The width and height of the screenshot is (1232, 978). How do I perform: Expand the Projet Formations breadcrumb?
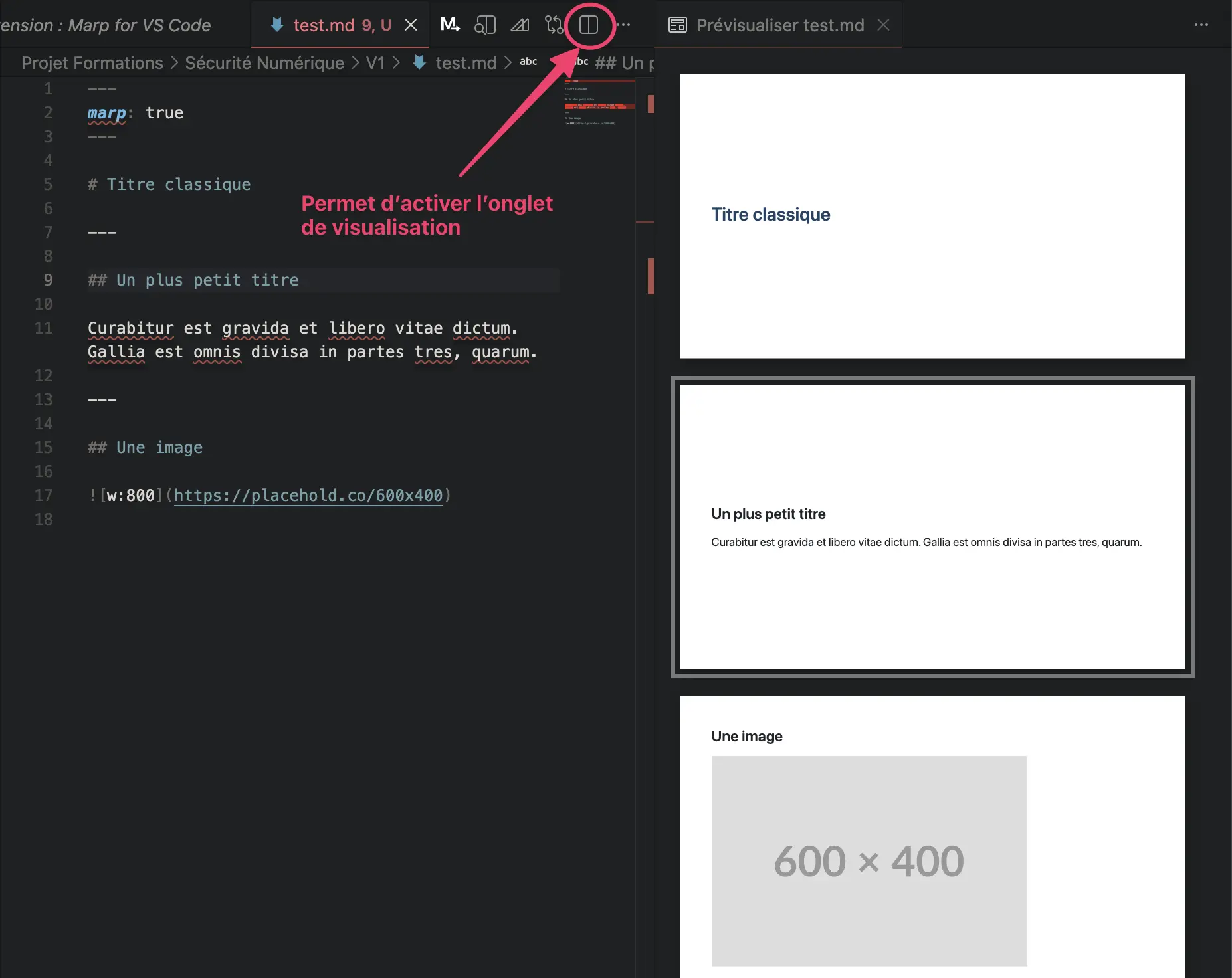(x=92, y=63)
